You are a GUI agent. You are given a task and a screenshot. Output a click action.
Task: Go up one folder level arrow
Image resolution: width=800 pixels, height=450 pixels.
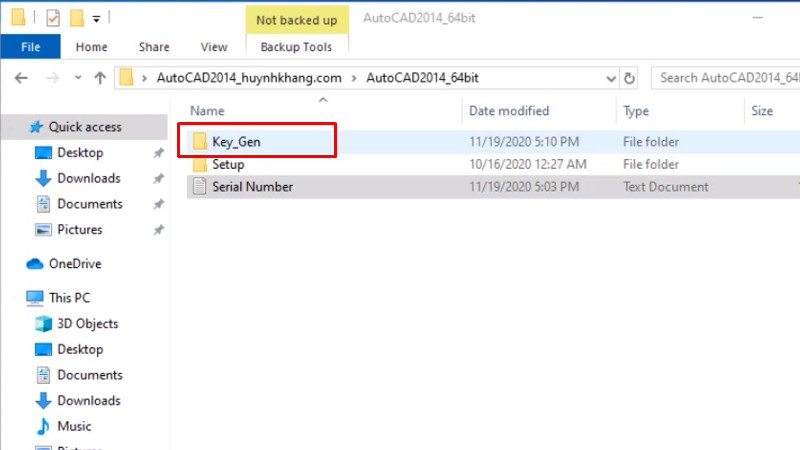99,78
